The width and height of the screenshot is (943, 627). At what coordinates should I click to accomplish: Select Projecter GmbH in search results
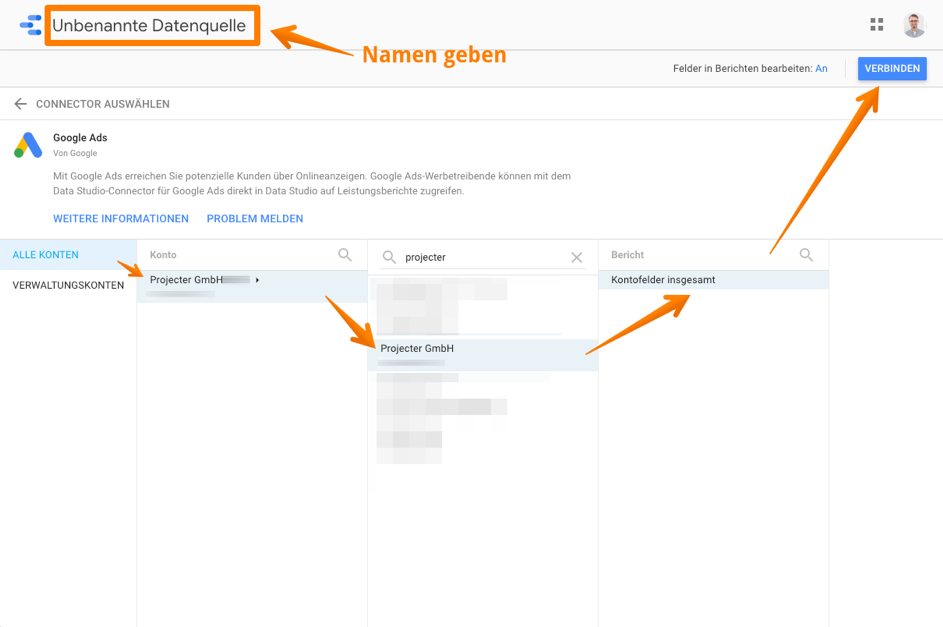[483, 355]
